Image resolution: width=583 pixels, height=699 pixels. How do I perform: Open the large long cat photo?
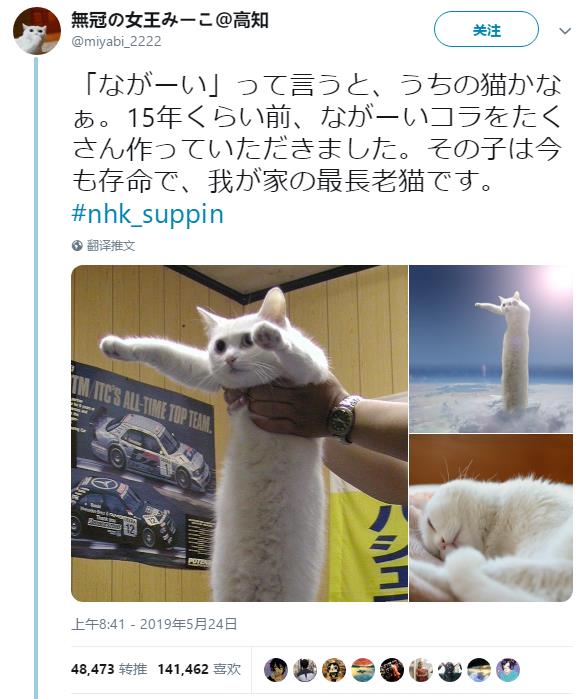pyautogui.click(x=239, y=433)
